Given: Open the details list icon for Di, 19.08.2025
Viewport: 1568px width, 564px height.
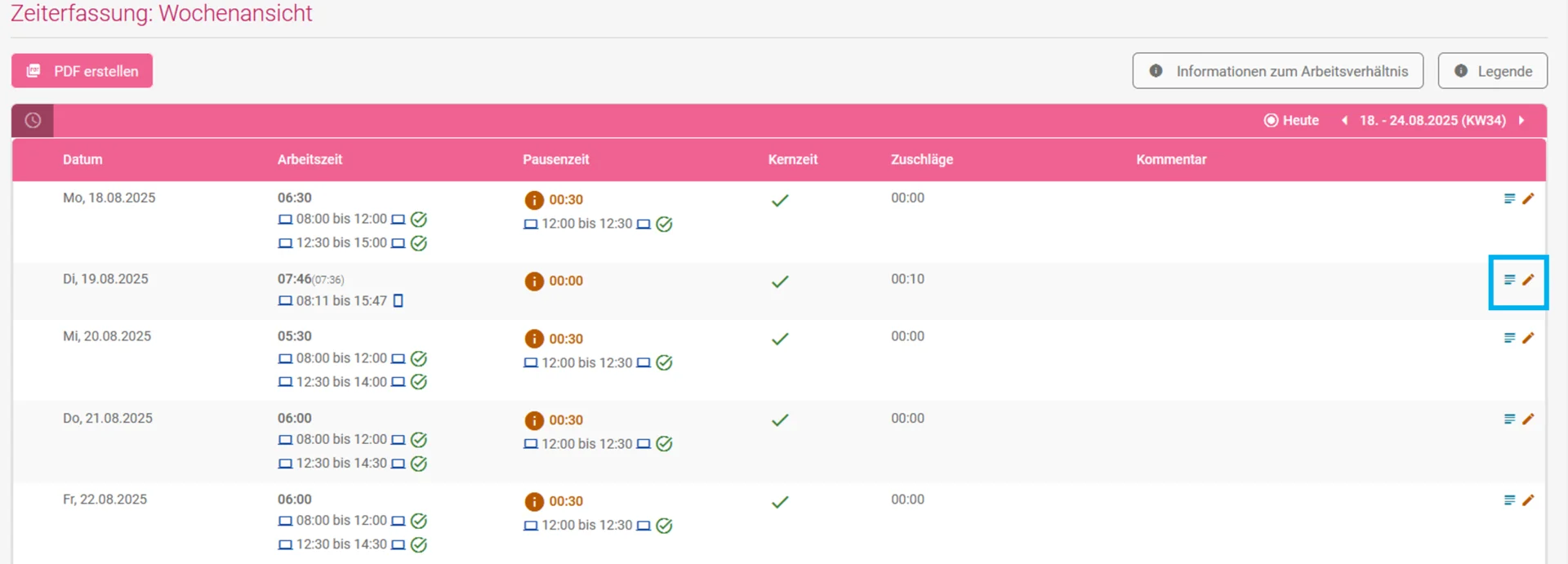Looking at the screenshot, I should coord(1509,279).
